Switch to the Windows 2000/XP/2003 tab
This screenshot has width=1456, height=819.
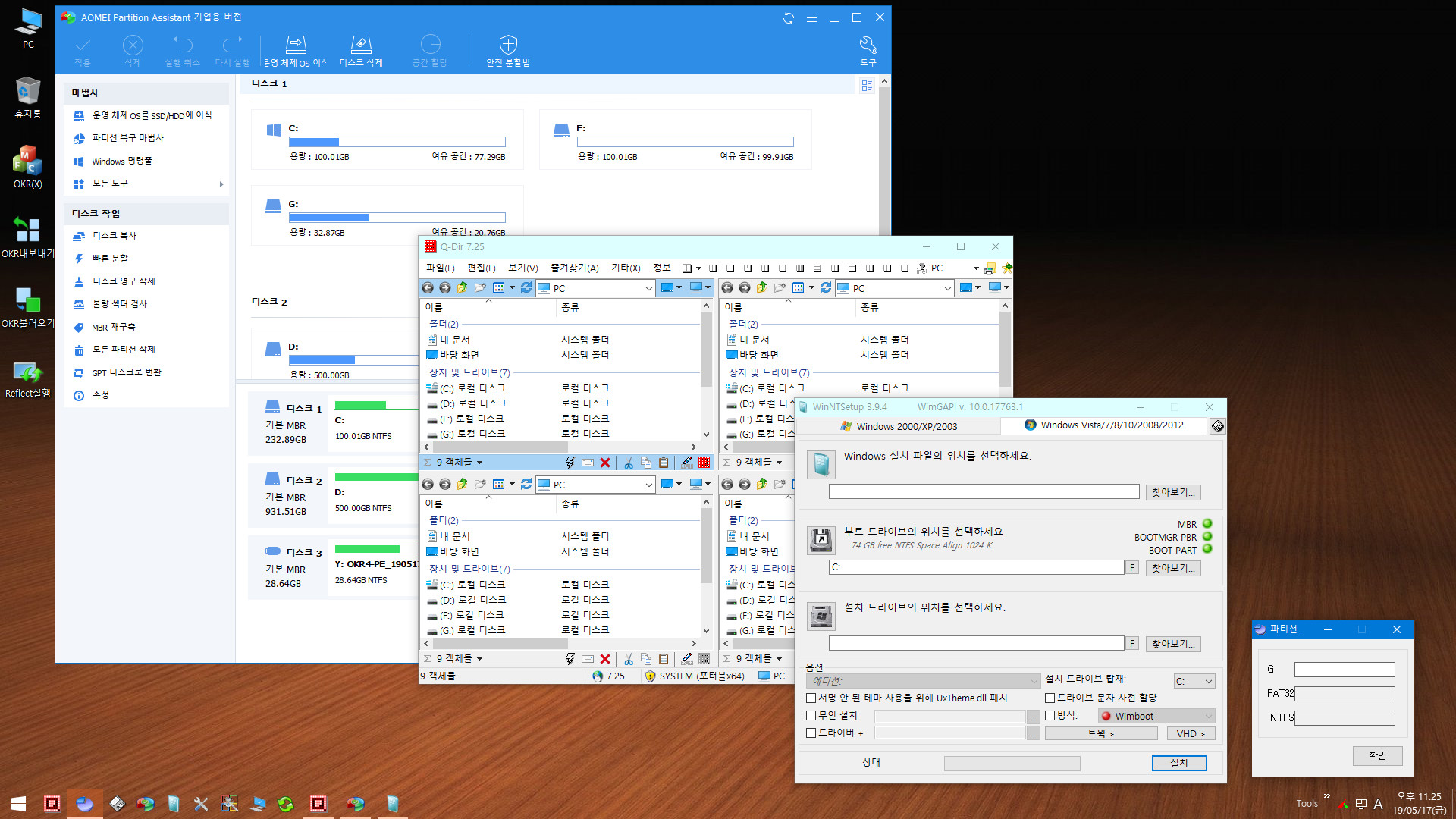pos(899,427)
